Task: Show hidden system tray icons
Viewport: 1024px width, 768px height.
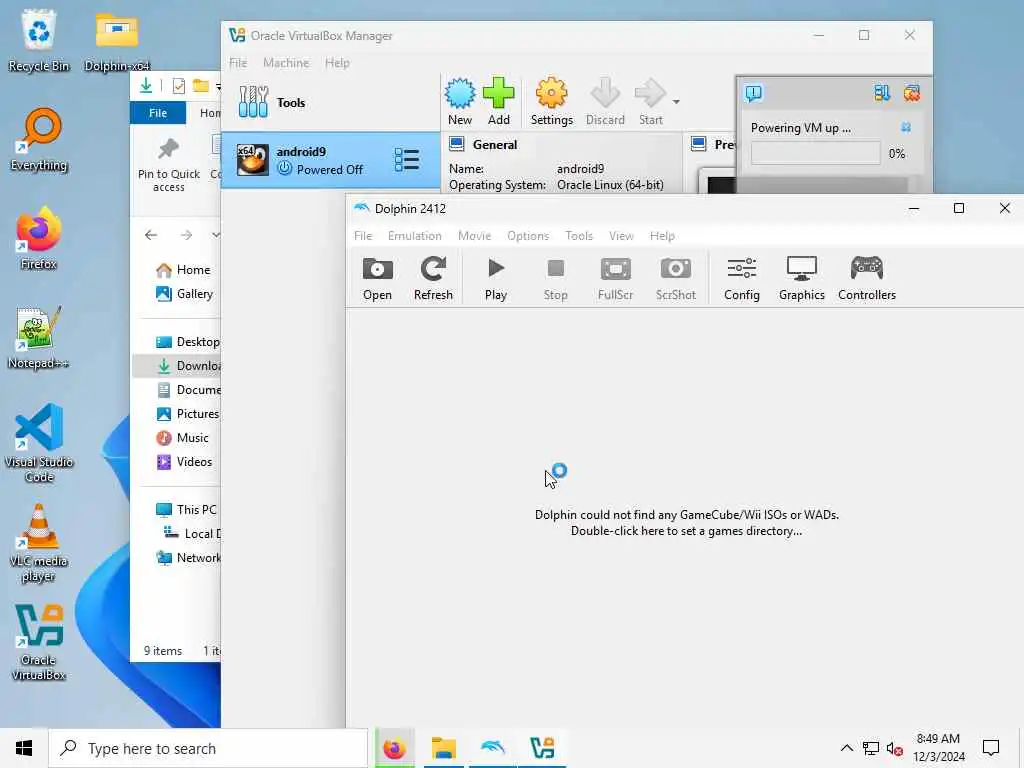Action: 846,748
